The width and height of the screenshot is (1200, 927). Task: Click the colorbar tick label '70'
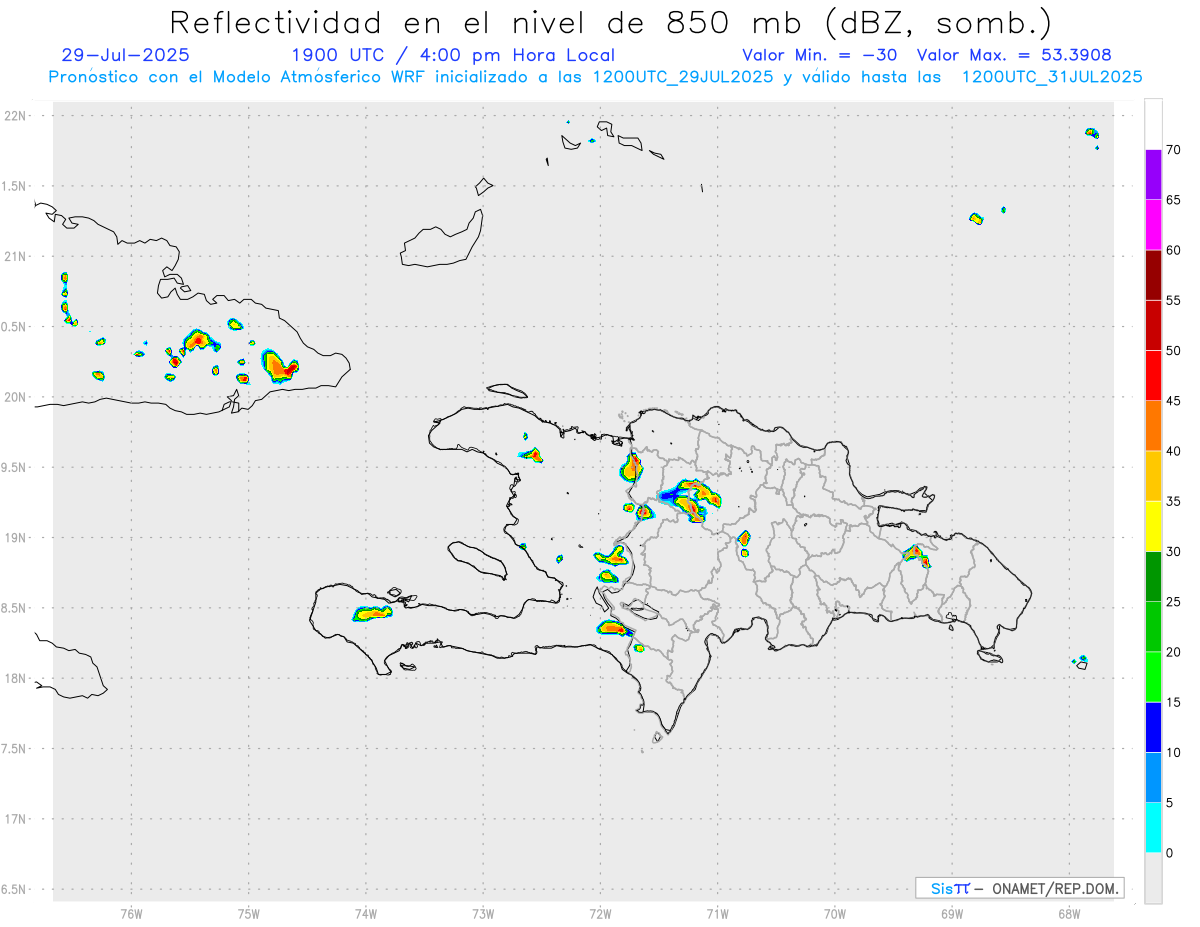point(1174,150)
